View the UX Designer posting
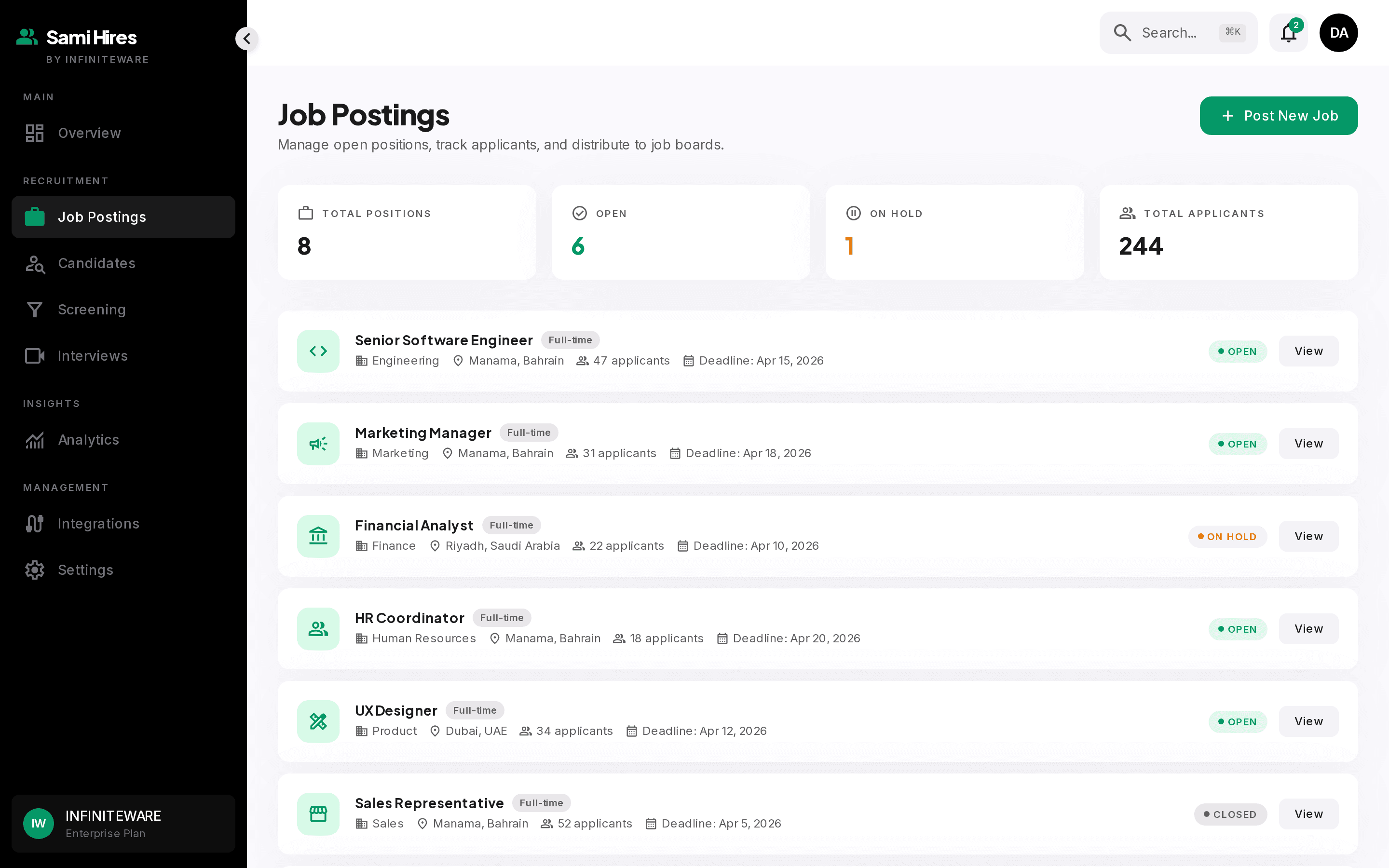1389x868 pixels. pos(1308,721)
